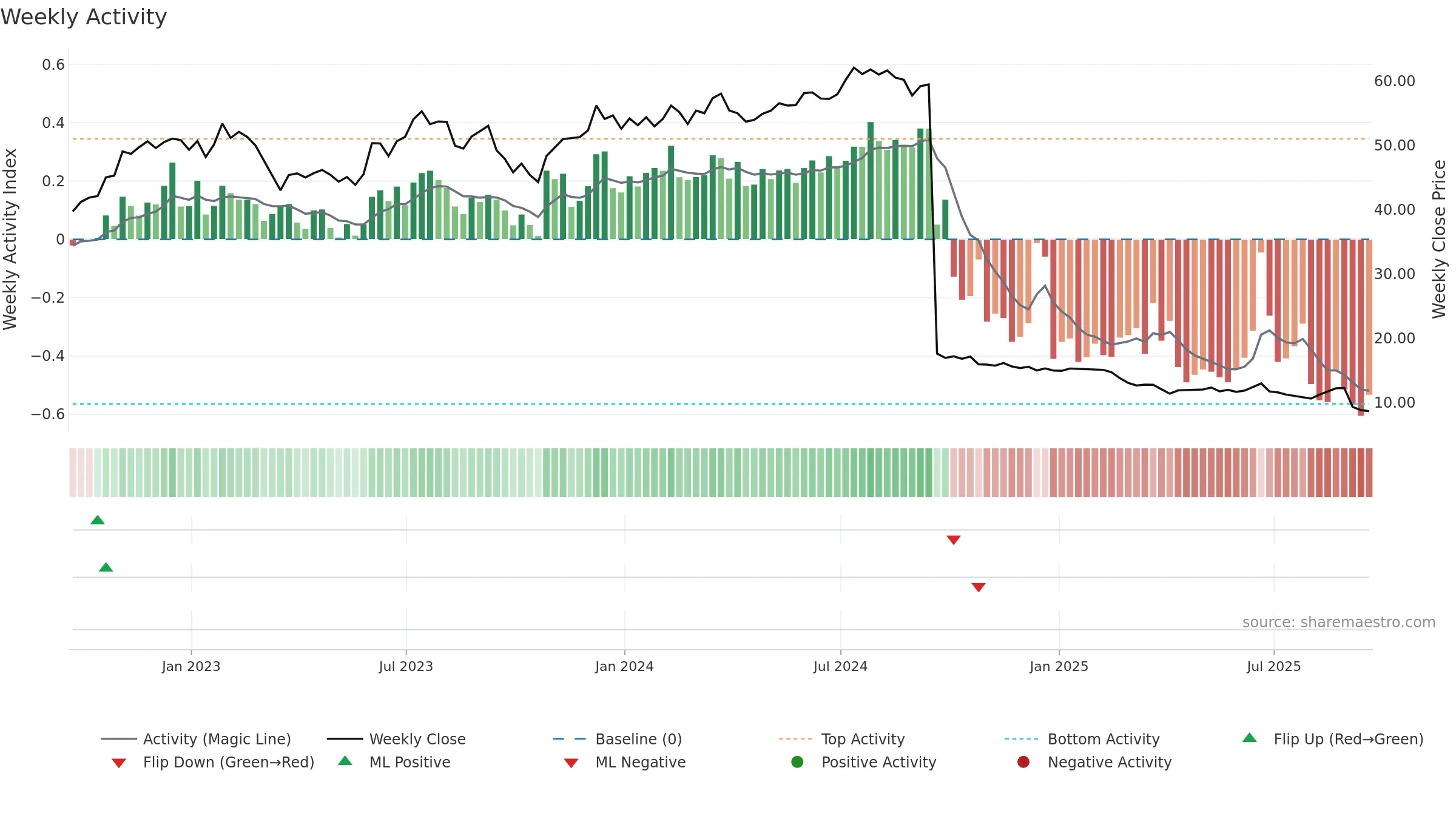Click the Positive Activity legend green circle
The width and height of the screenshot is (1456, 819).
[x=797, y=762]
